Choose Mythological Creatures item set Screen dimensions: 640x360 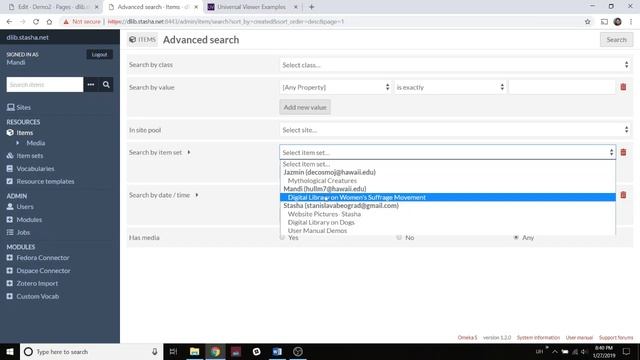[x=448, y=180]
